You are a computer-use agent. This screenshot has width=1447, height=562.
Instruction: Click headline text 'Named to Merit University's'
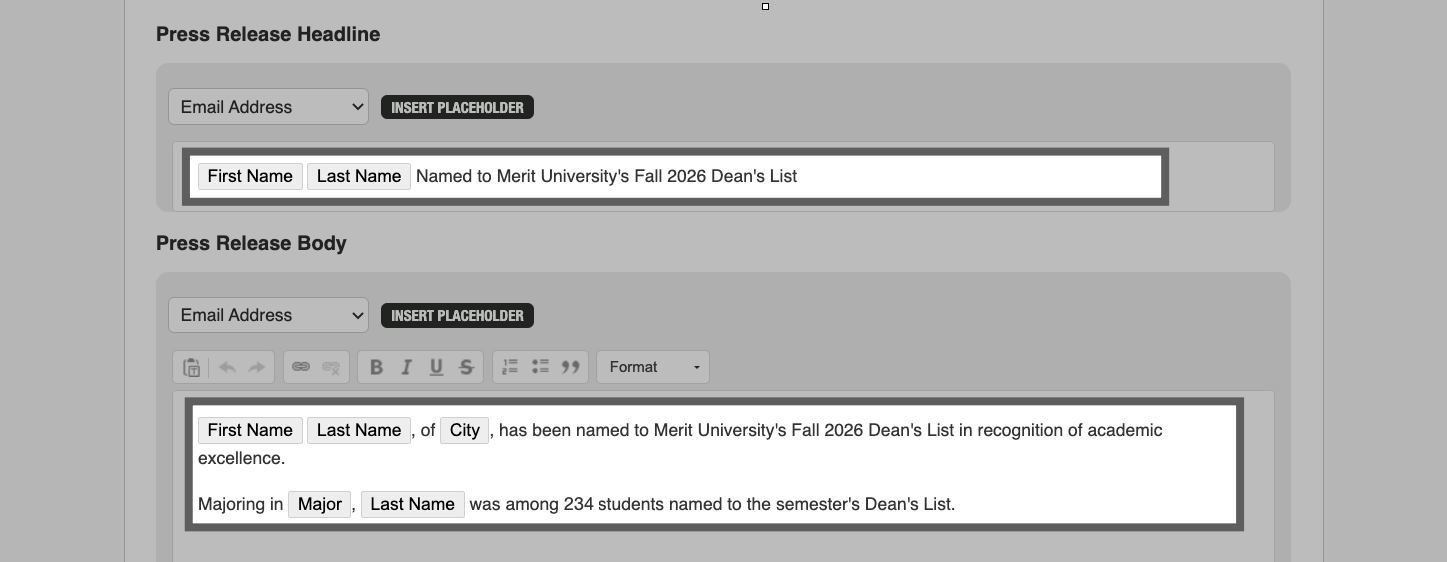523,176
